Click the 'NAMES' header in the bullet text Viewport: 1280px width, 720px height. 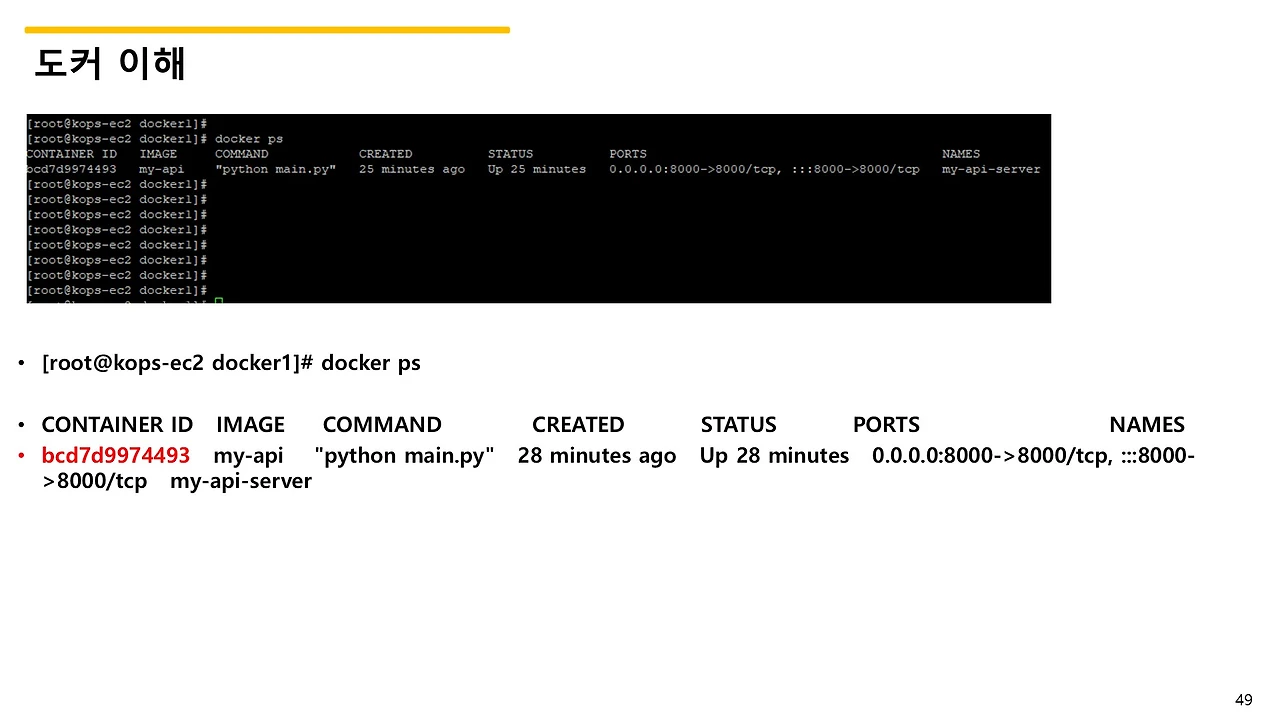point(1147,425)
